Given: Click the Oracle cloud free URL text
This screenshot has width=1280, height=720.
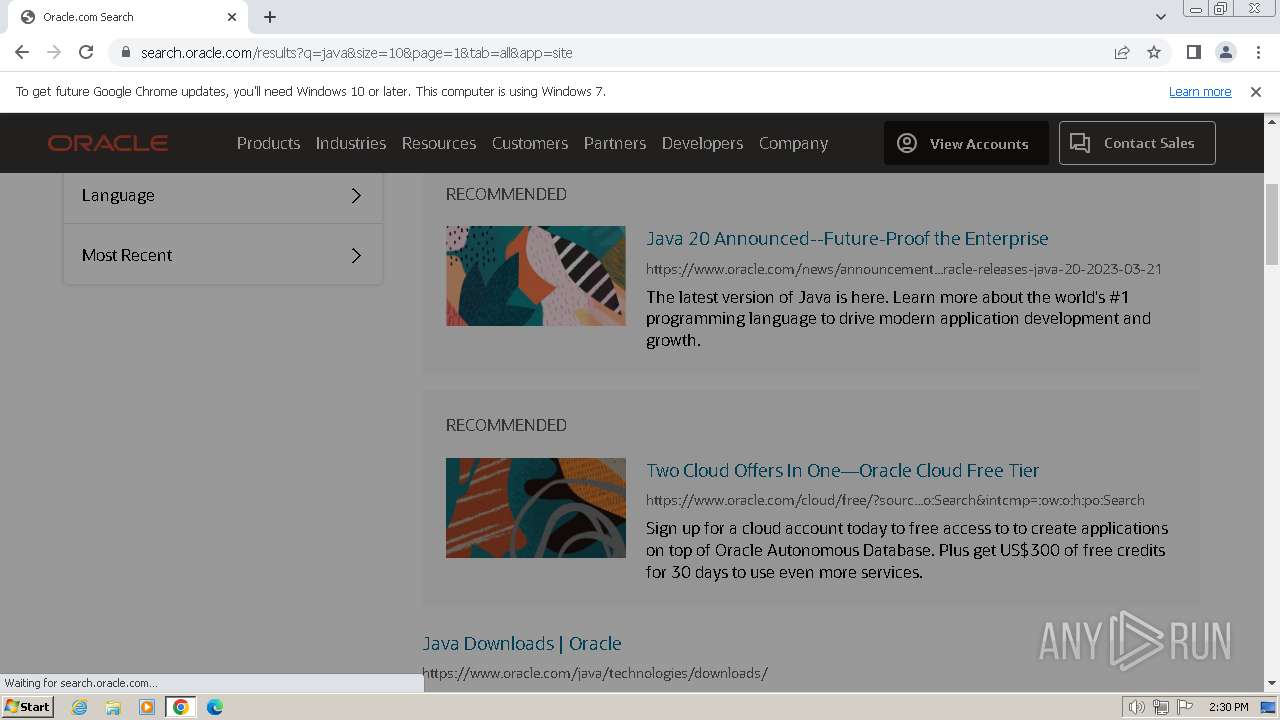Looking at the screenshot, I should [x=895, y=500].
